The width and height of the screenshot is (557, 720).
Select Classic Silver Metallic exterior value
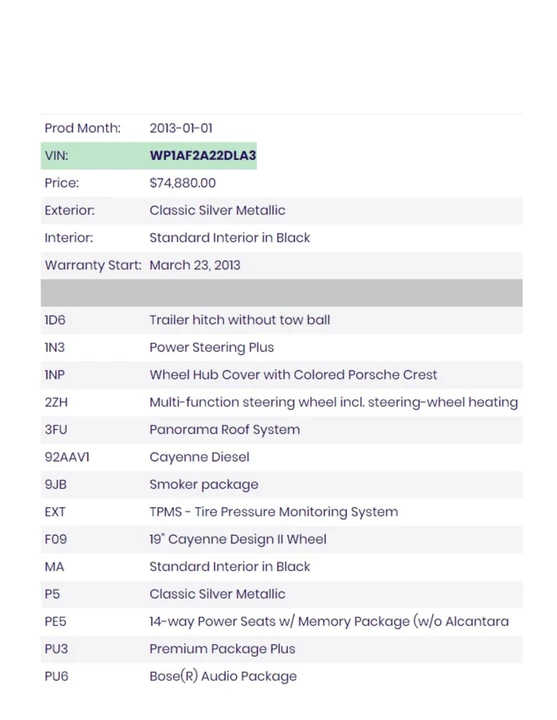click(217, 210)
